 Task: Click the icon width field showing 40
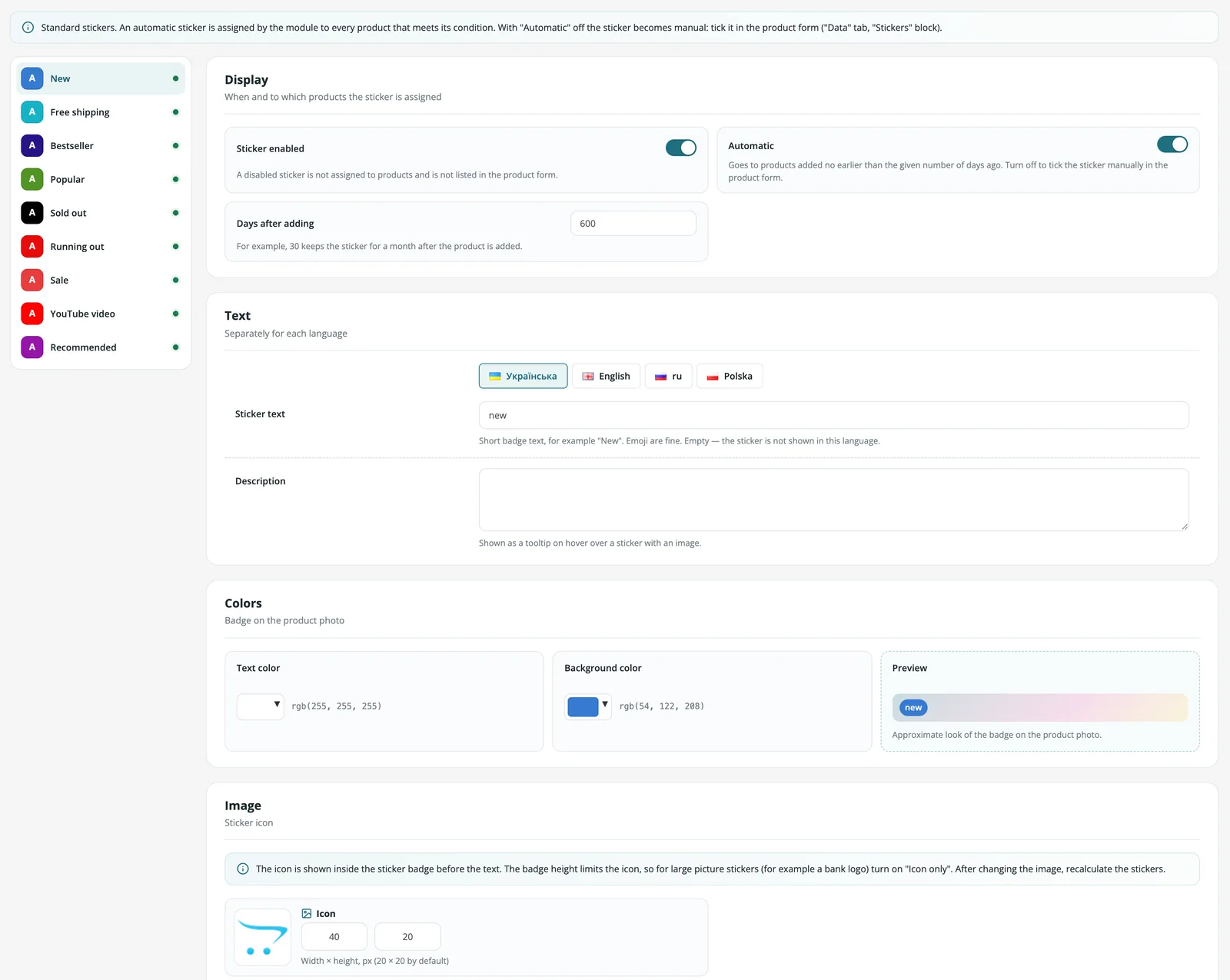click(334, 937)
